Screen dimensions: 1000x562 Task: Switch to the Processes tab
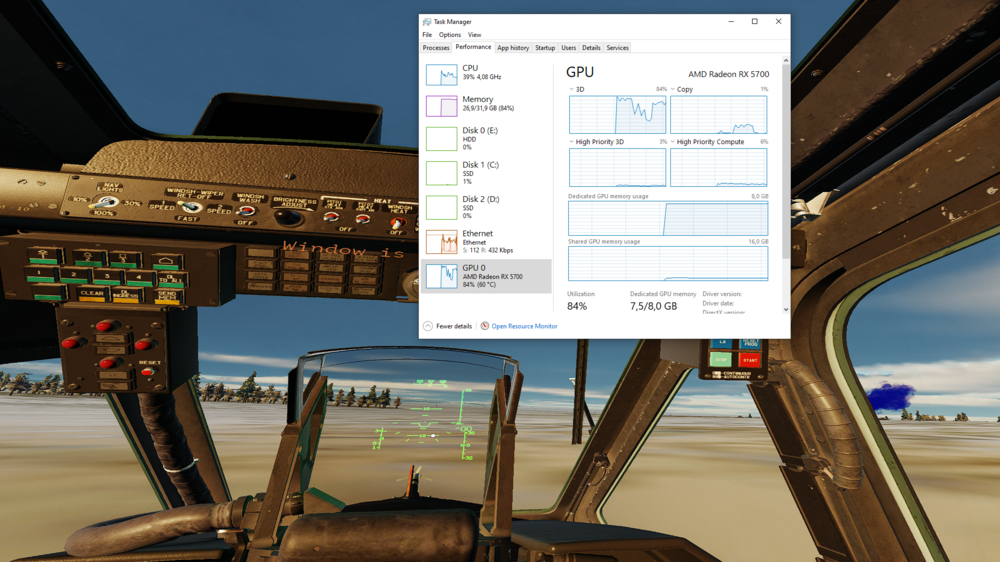[436, 48]
